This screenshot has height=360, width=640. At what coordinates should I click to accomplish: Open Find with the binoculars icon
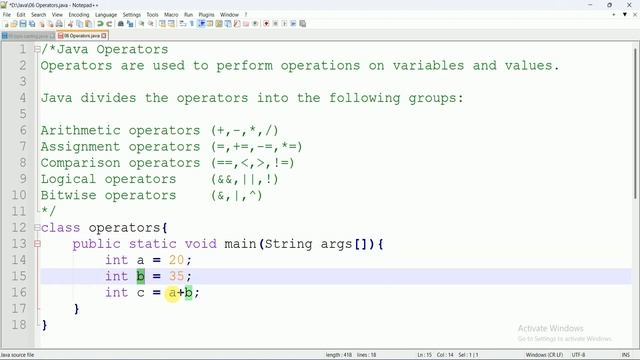pyautogui.click(x=121, y=24)
